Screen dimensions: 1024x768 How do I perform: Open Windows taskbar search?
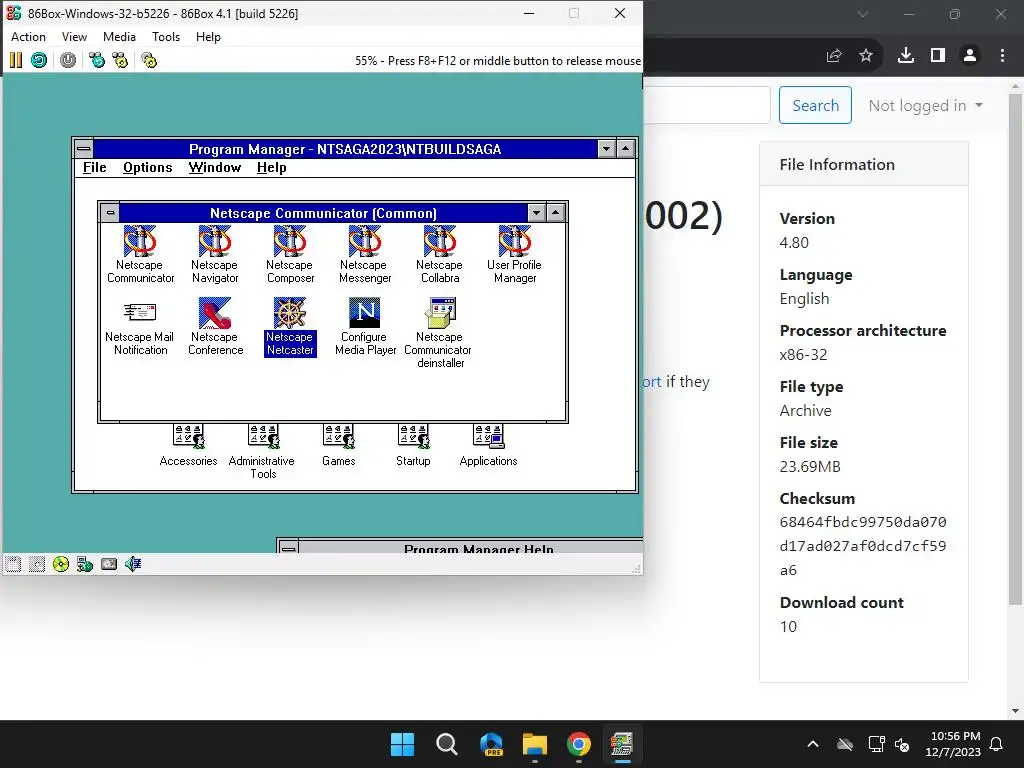447,744
